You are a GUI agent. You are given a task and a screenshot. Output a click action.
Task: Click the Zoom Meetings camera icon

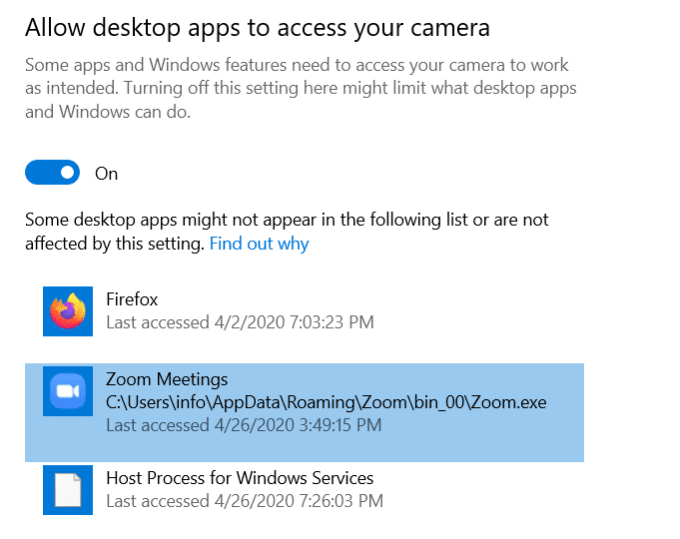[68, 392]
